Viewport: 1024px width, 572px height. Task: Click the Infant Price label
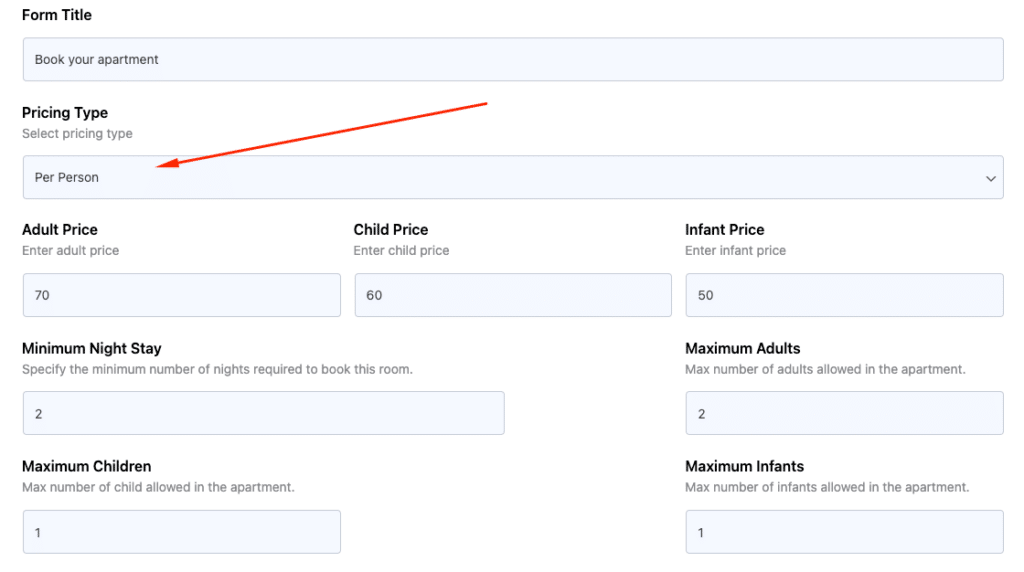tap(724, 230)
